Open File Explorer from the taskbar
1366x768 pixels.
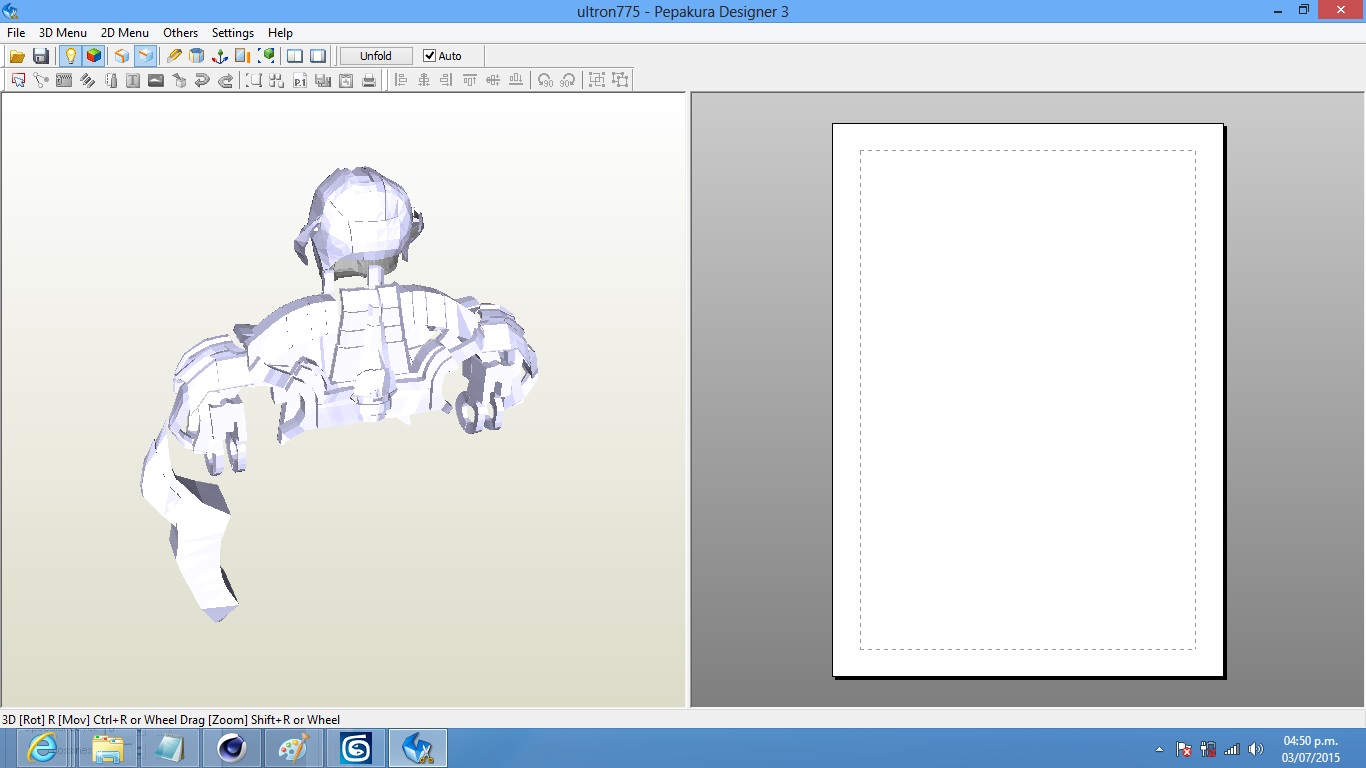tap(107, 748)
